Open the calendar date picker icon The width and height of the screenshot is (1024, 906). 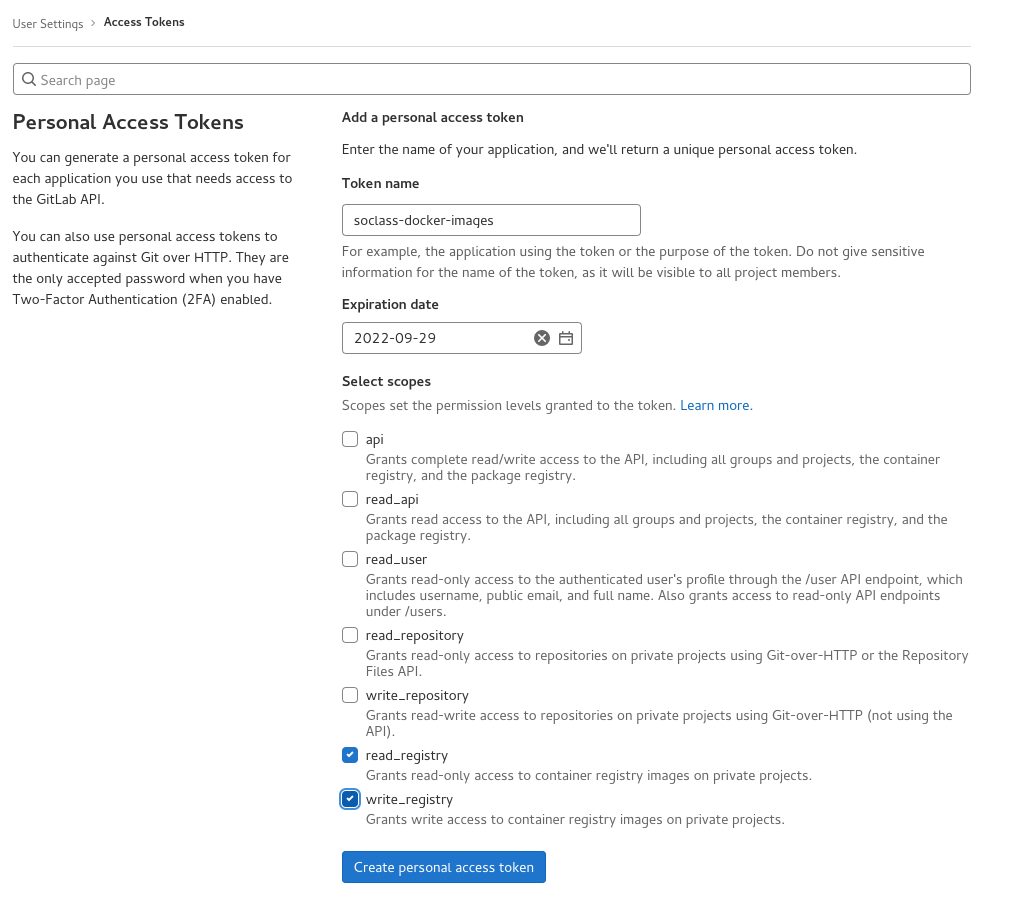click(566, 338)
